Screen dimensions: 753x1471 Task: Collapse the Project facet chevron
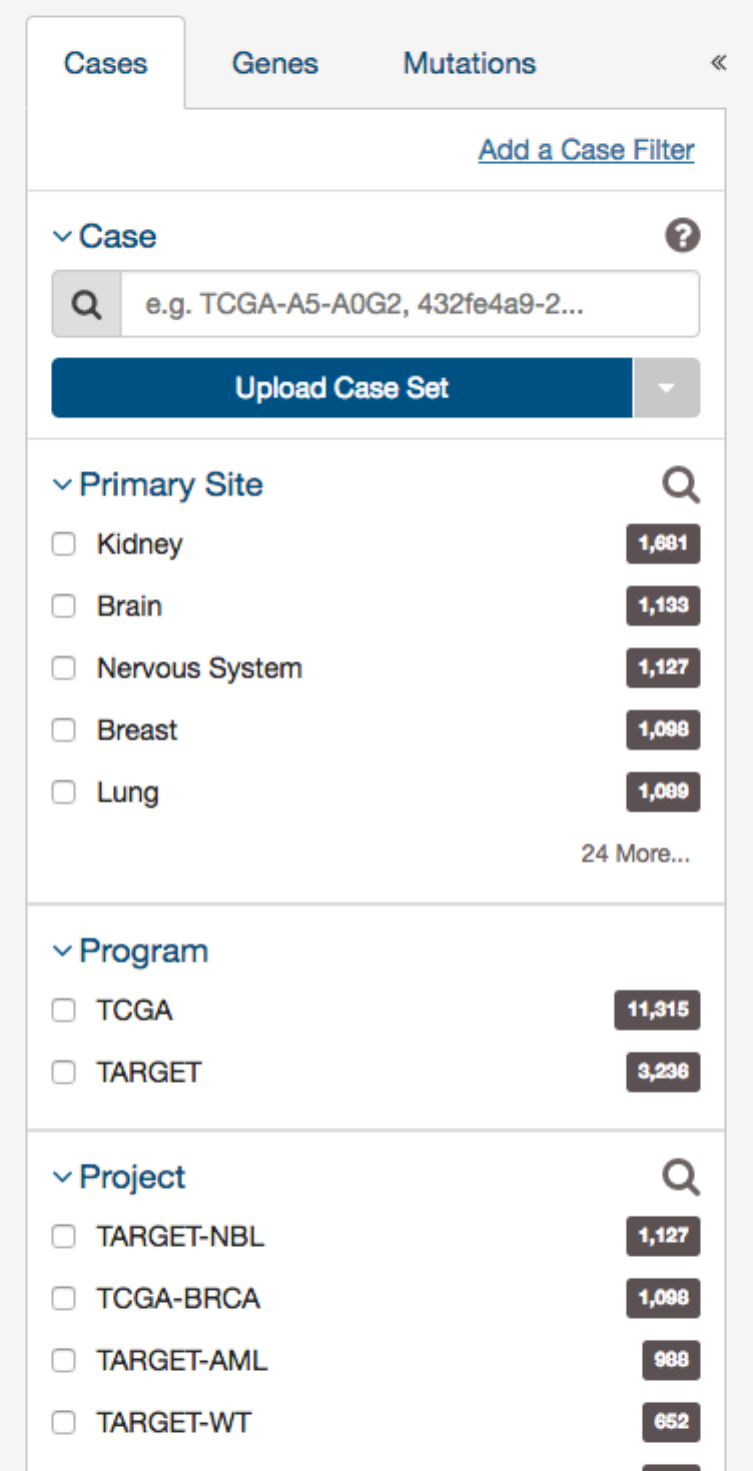[x=63, y=1177]
